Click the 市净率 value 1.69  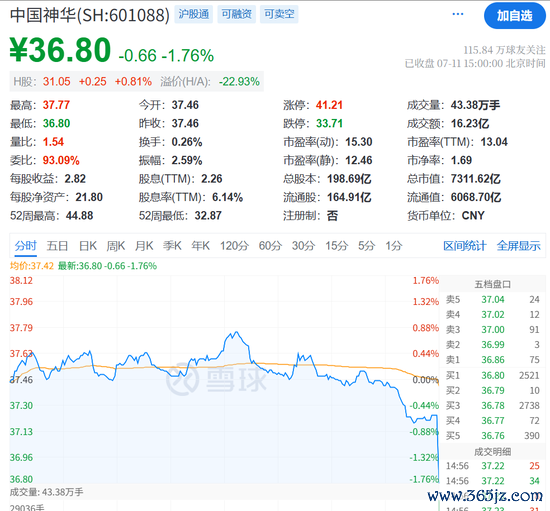461,160
